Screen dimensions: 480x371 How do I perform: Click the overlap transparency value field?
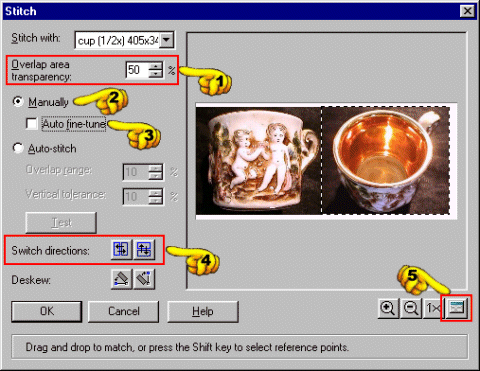(x=137, y=70)
